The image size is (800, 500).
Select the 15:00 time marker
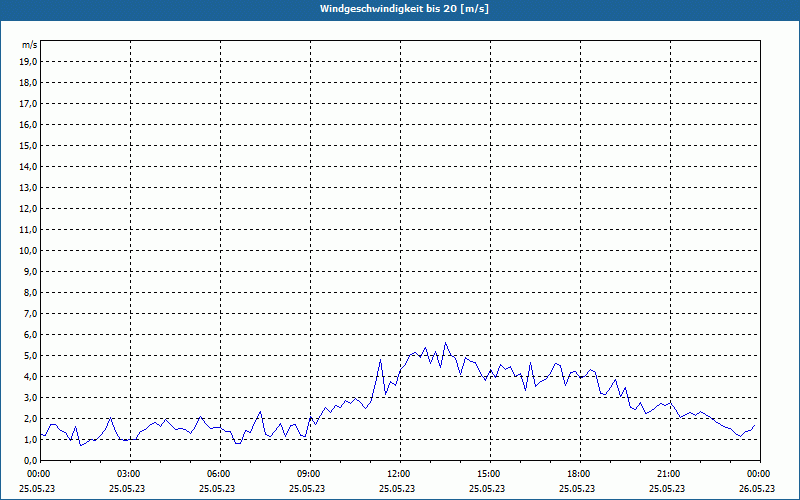tap(488, 474)
